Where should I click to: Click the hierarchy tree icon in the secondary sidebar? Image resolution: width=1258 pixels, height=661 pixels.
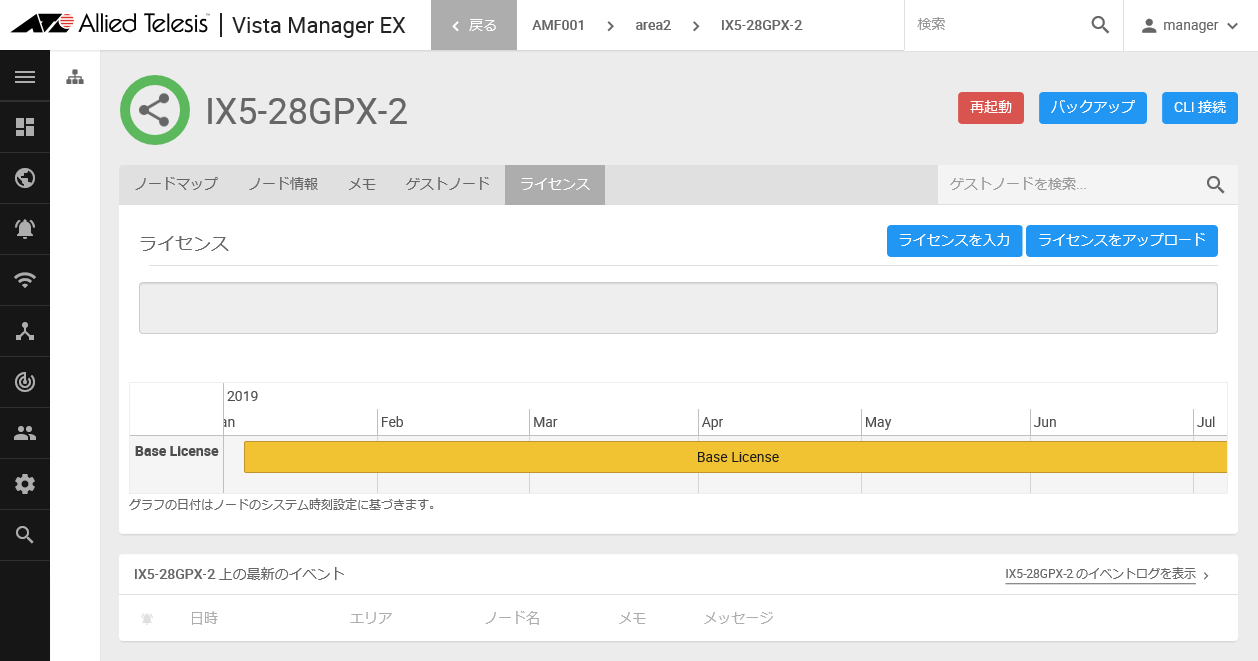coord(75,77)
